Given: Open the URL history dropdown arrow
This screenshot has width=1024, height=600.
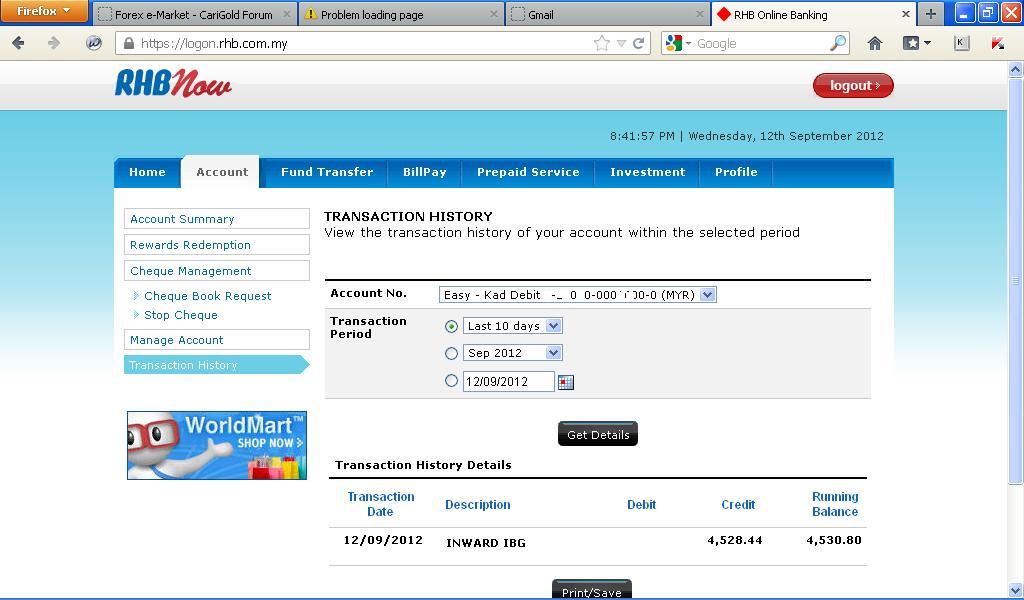Looking at the screenshot, I should pos(621,43).
